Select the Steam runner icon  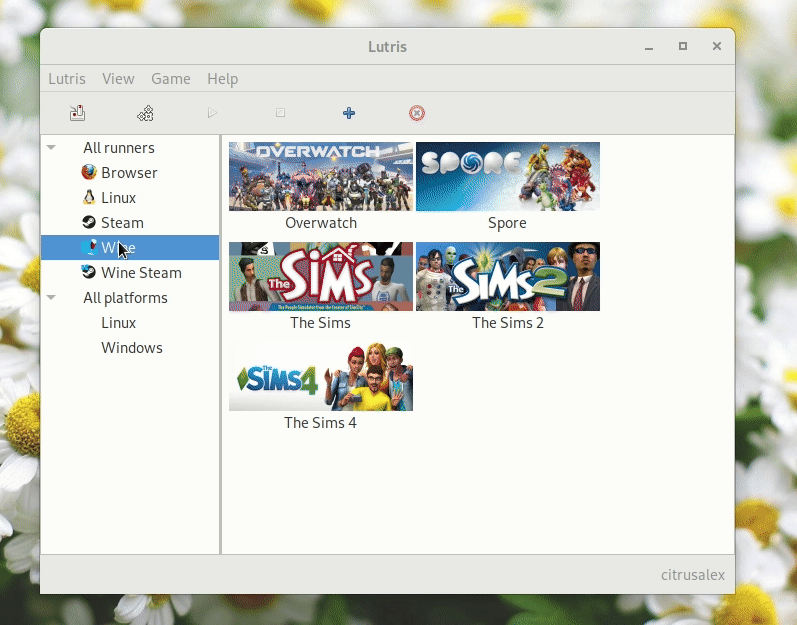[89, 222]
